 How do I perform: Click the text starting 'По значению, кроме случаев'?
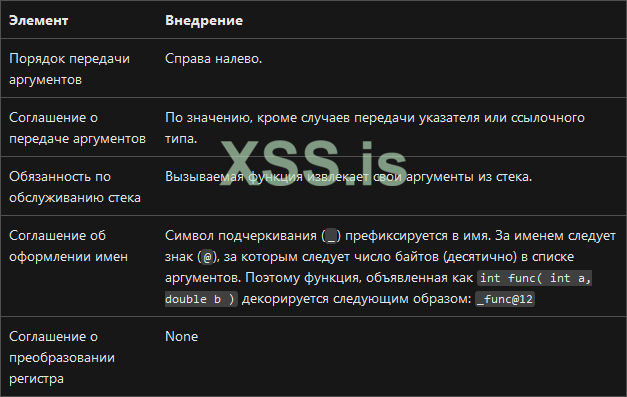[375, 128]
